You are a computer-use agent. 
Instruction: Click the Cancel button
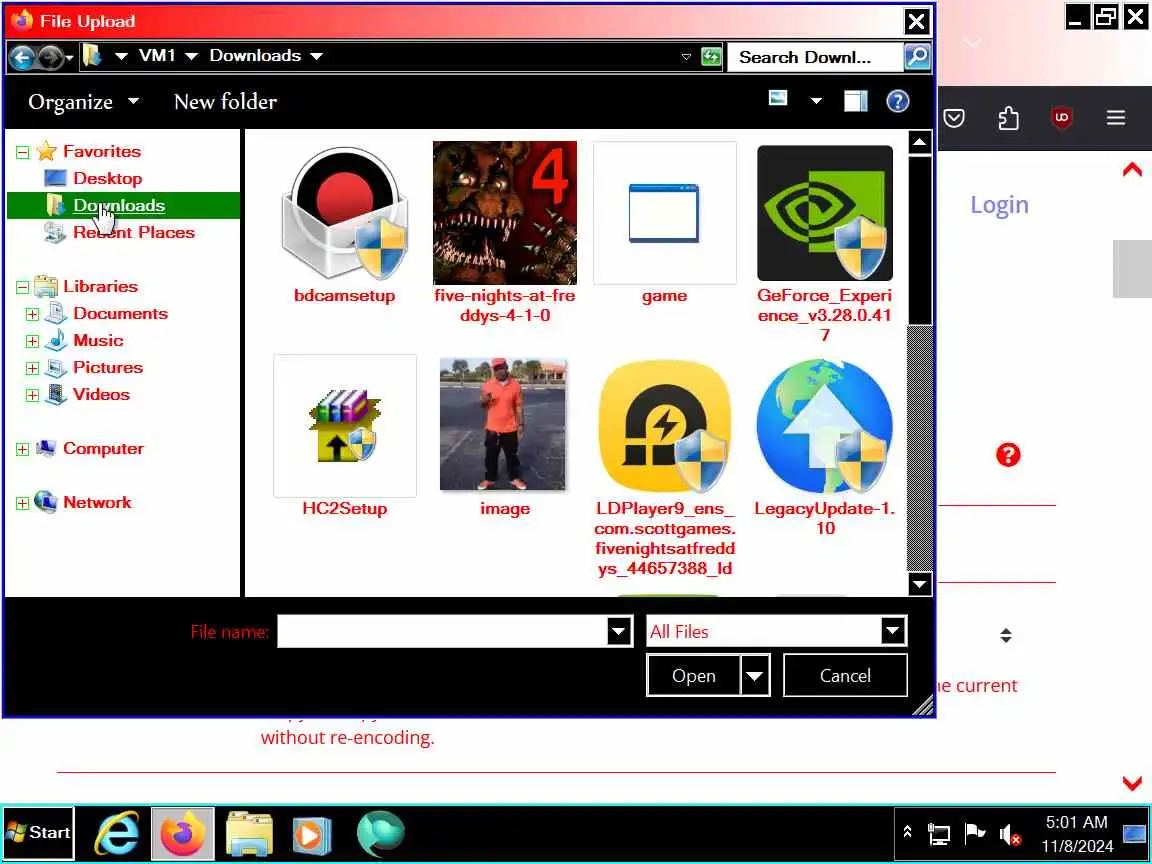845,675
